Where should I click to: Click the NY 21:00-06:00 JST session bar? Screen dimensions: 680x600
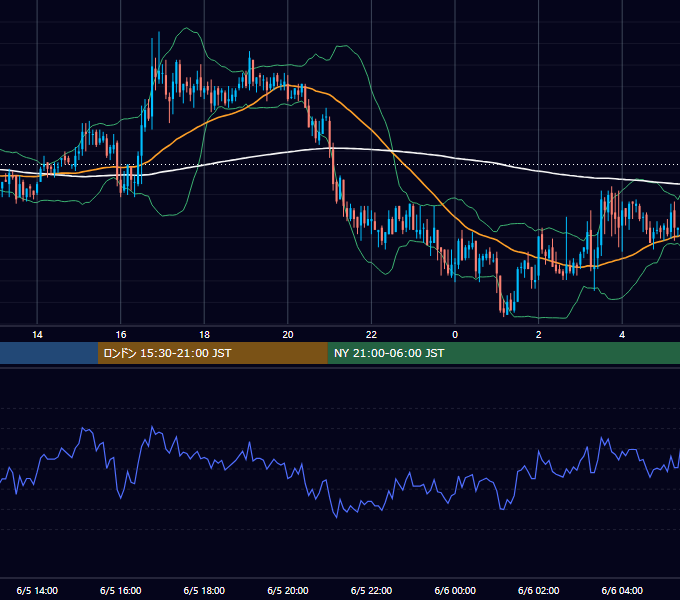[x=503, y=353]
